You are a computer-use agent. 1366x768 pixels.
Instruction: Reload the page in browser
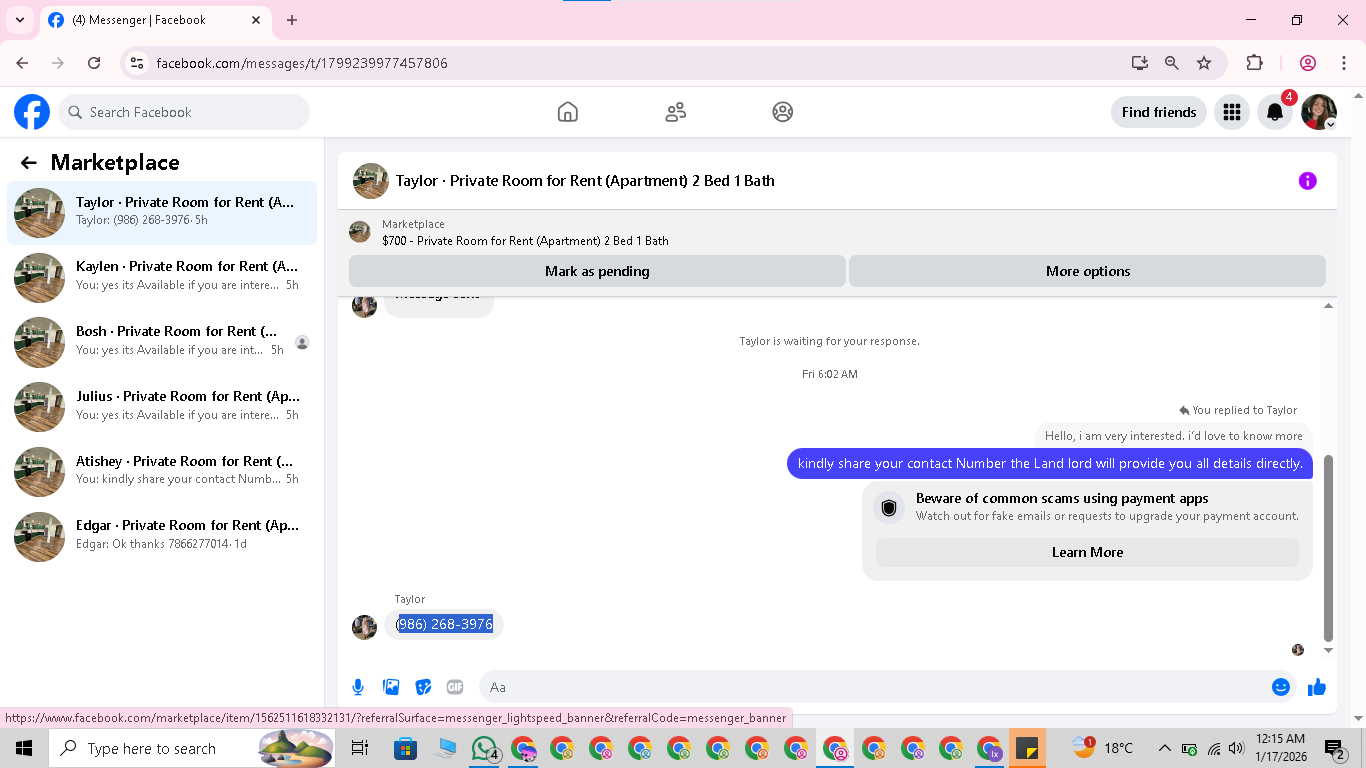point(94,63)
